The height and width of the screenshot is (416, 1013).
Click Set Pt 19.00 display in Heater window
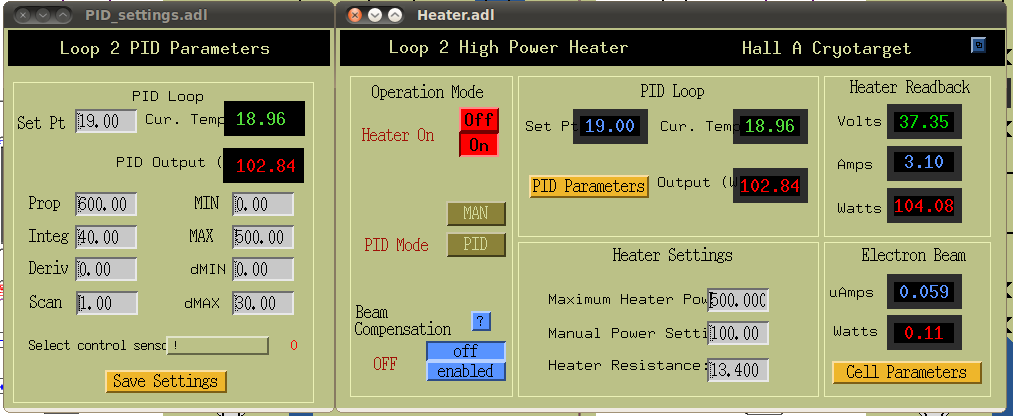tap(610, 126)
